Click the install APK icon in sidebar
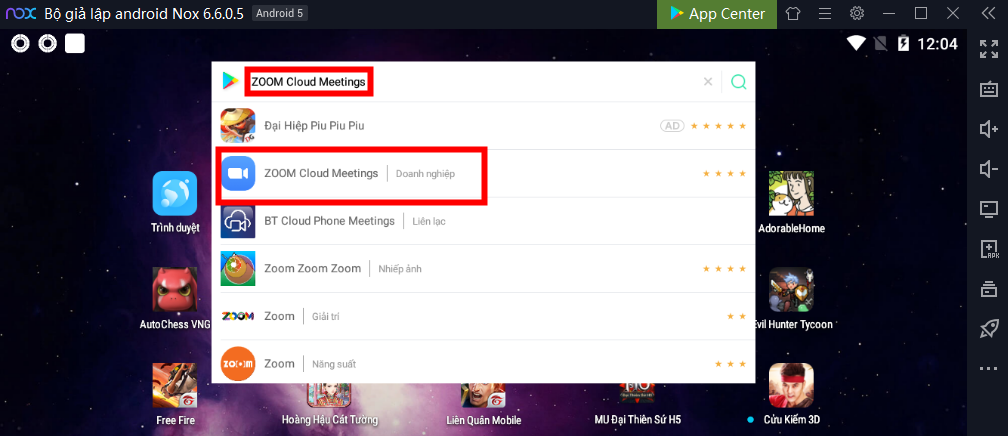Image resolution: width=1008 pixels, height=436 pixels. pos(989,249)
